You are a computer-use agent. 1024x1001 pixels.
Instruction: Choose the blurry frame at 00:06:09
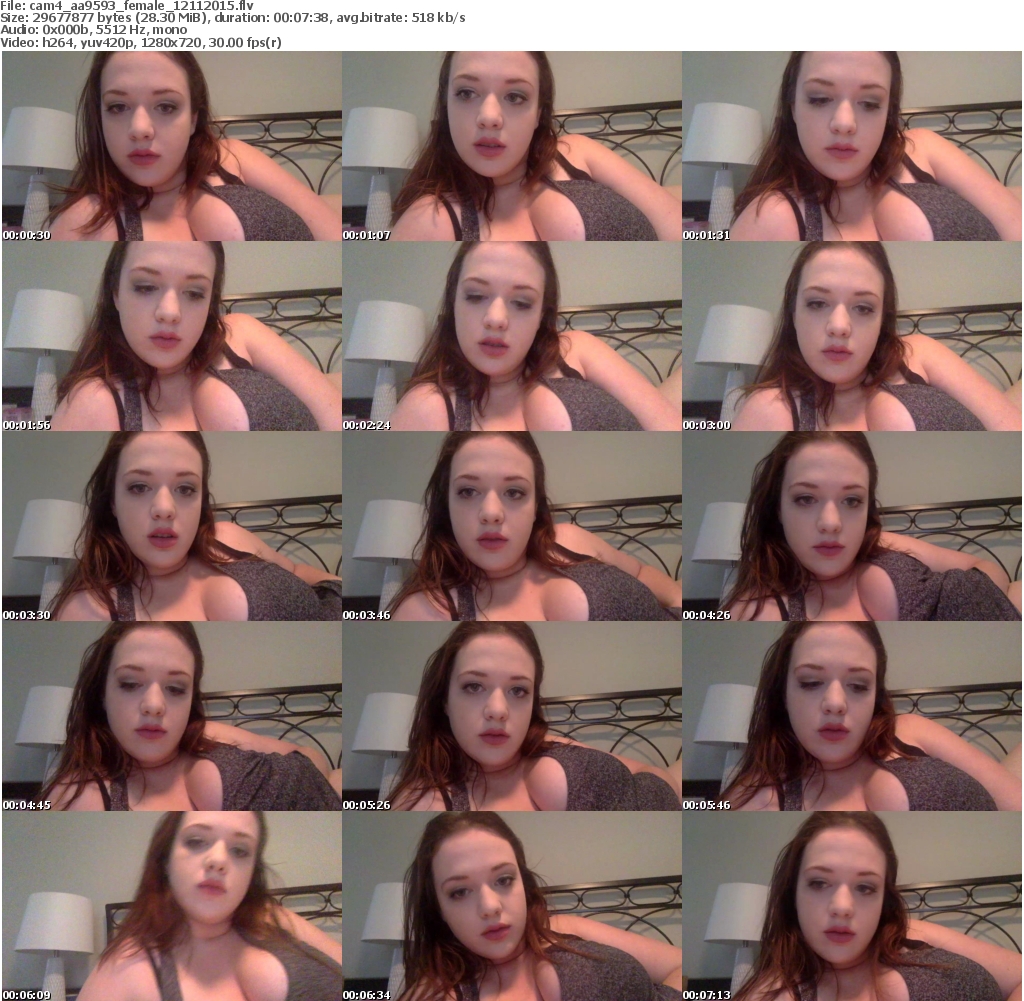[x=172, y=906]
